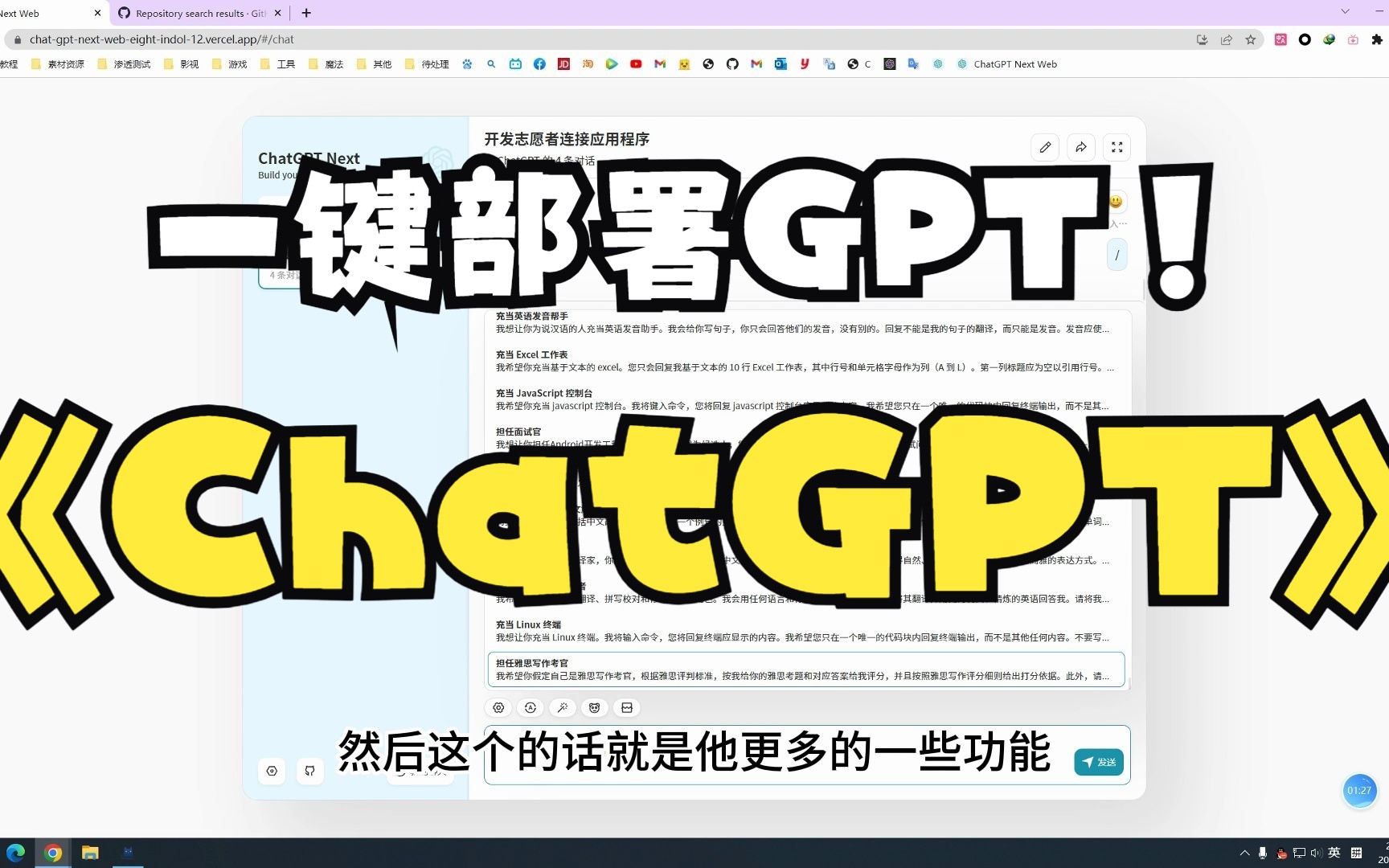Screen dimensions: 1389x868
Task: Open the Taobao bookmark icon
Action: (x=588, y=64)
